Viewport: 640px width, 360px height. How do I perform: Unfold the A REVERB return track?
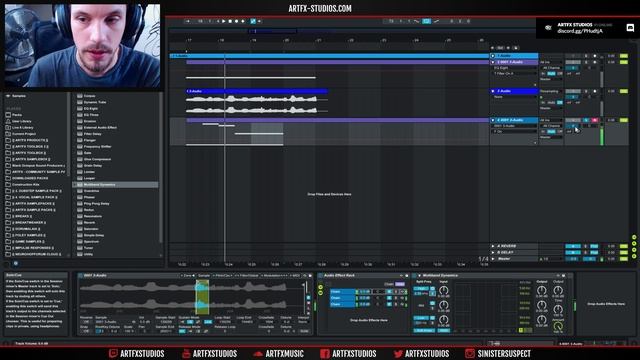(x=493, y=246)
